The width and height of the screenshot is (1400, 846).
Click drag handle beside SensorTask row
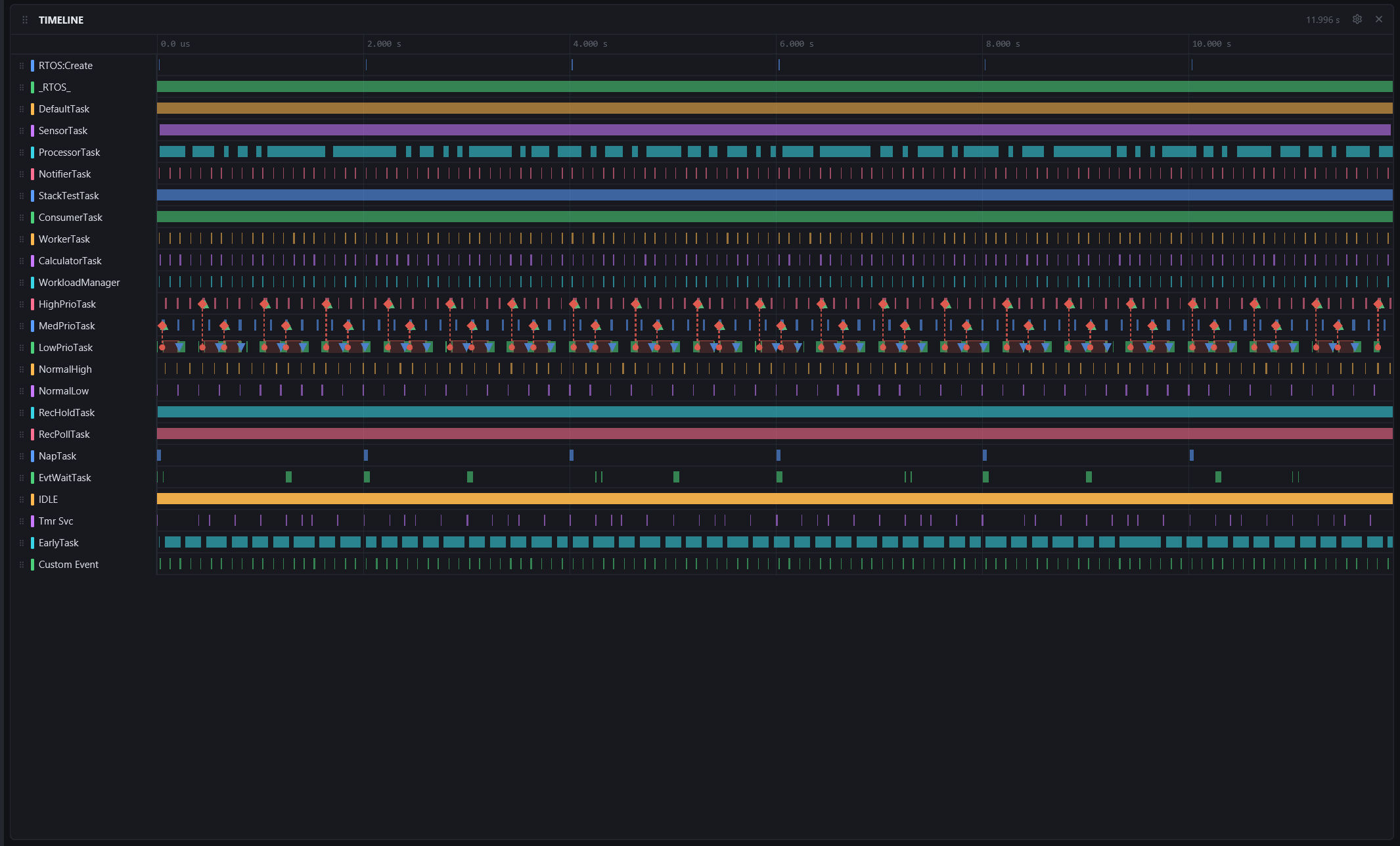22,131
